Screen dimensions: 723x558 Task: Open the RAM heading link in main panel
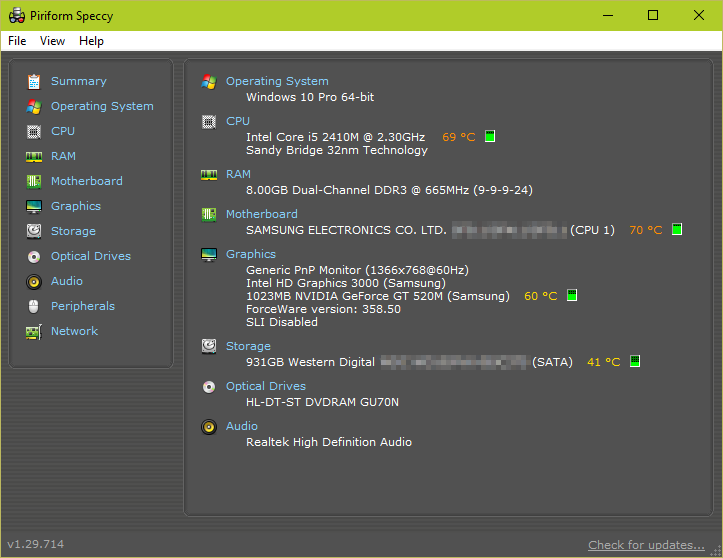click(x=238, y=174)
